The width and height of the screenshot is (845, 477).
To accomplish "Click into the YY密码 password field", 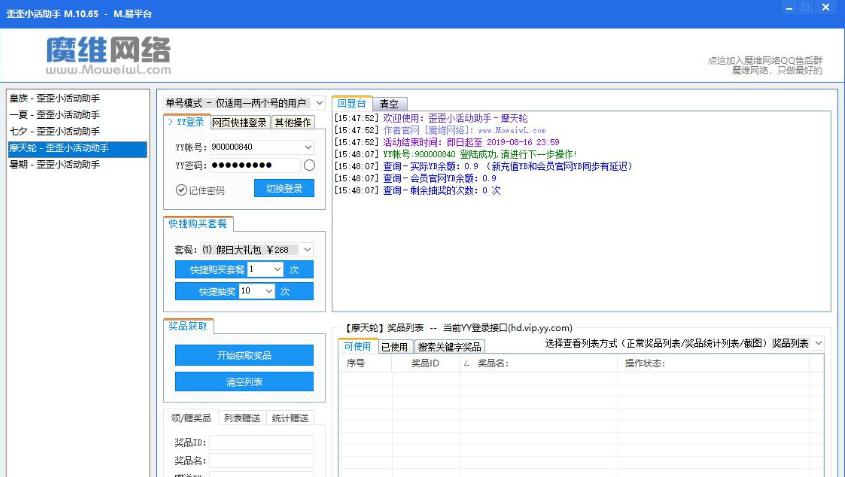I will (x=255, y=165).
